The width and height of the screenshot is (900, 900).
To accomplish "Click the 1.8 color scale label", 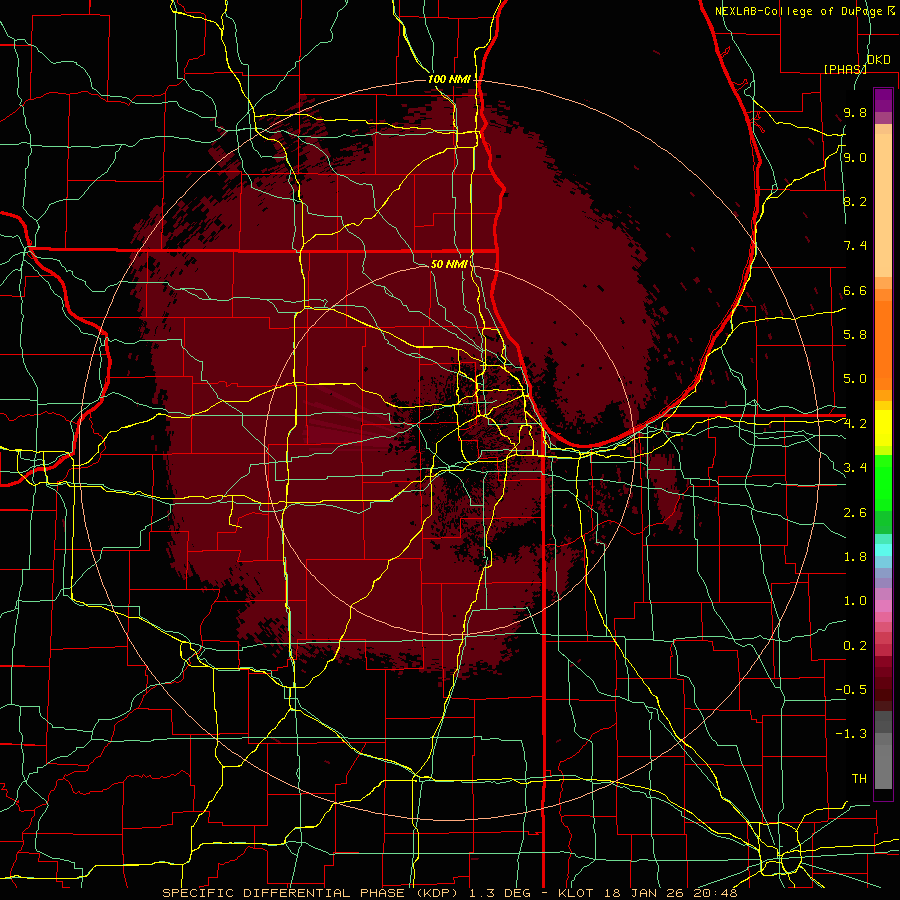I will (855, 557).
